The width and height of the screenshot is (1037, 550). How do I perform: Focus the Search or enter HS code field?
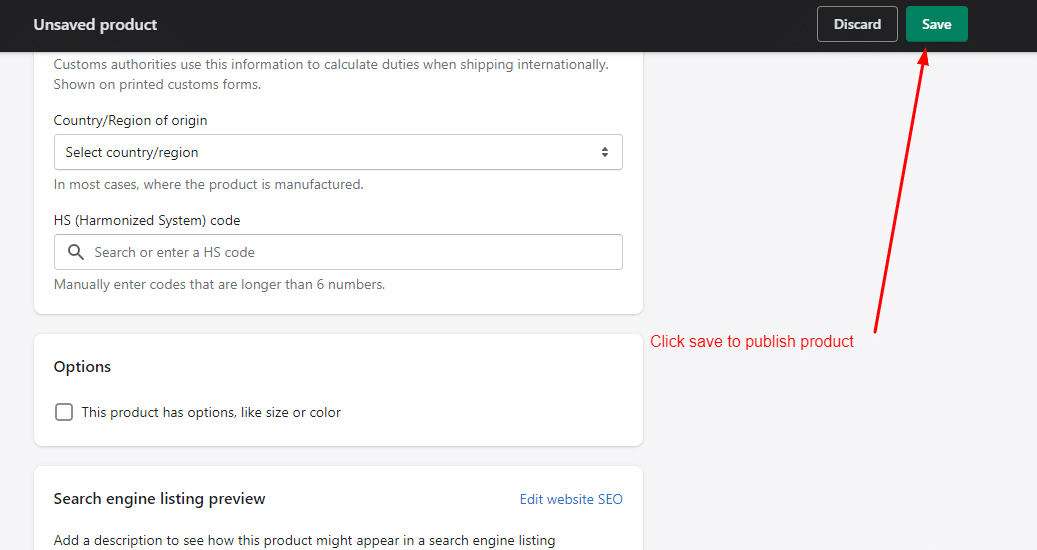(x=338, y=252)
